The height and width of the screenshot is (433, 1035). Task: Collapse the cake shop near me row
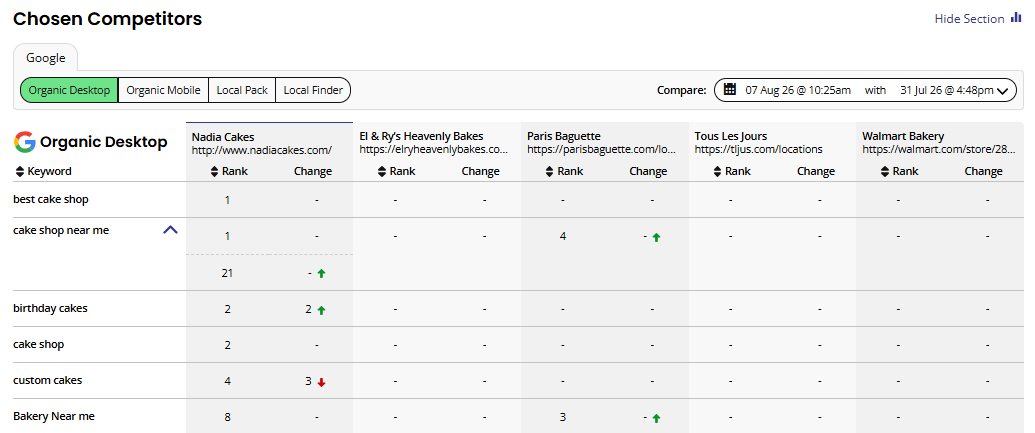pos(170,230)
